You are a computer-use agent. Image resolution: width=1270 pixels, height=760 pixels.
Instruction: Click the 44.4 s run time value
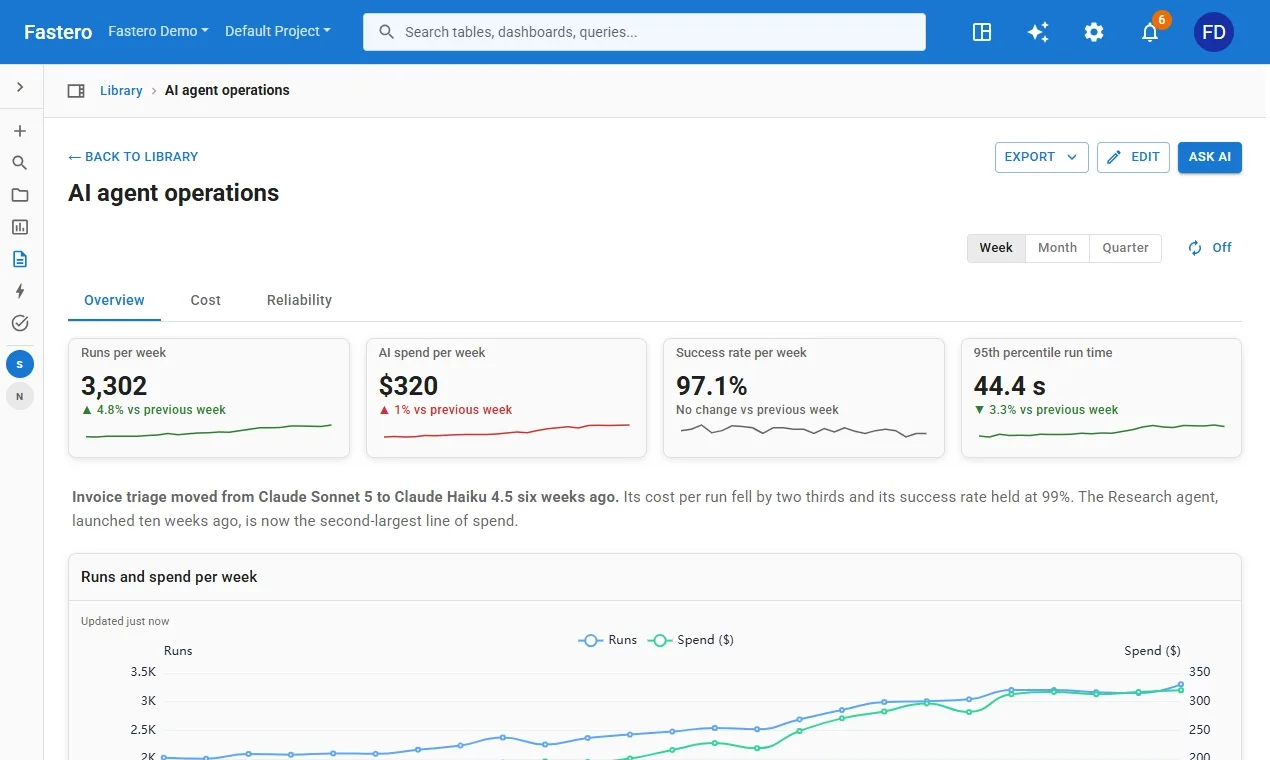coord(1010,385)
